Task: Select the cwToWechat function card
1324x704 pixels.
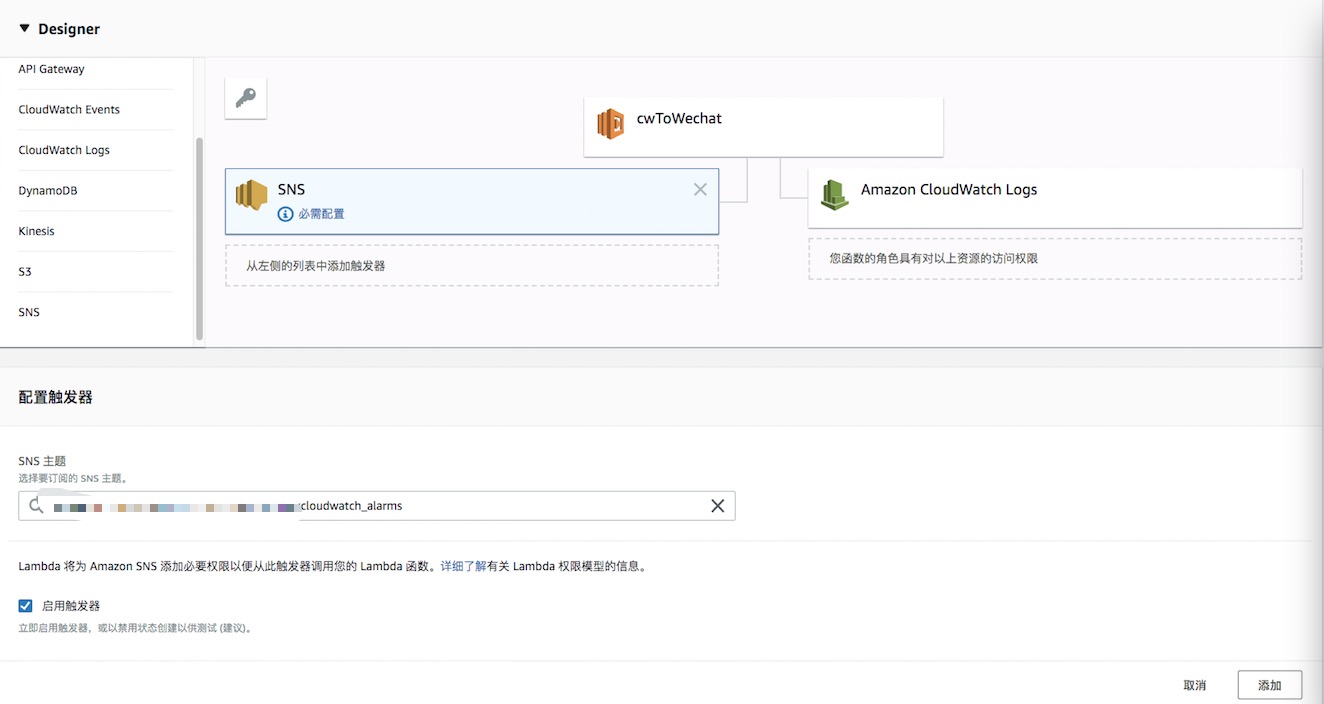Action: 763,127
